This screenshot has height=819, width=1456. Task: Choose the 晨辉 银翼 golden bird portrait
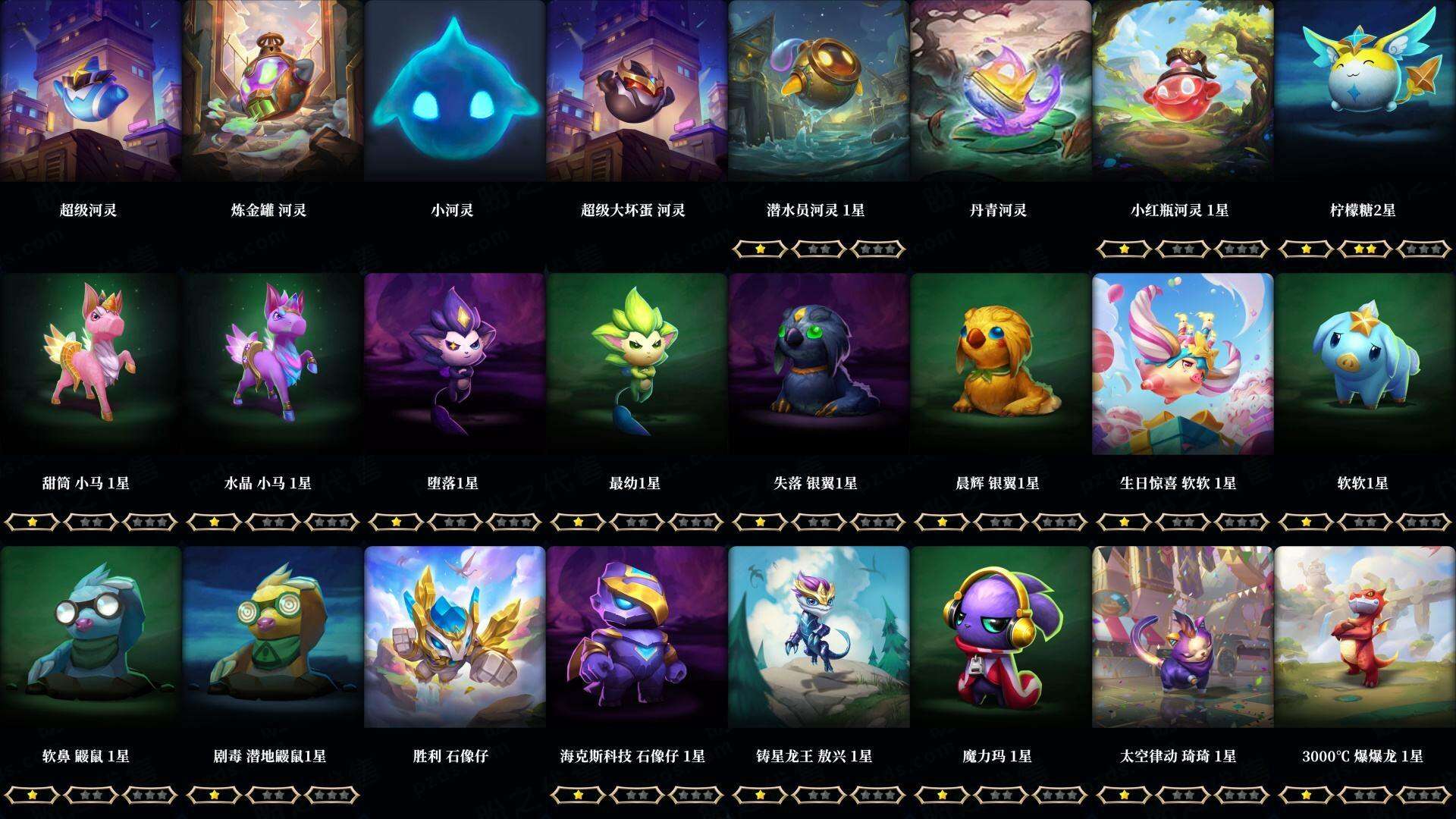pos(1000,364)
